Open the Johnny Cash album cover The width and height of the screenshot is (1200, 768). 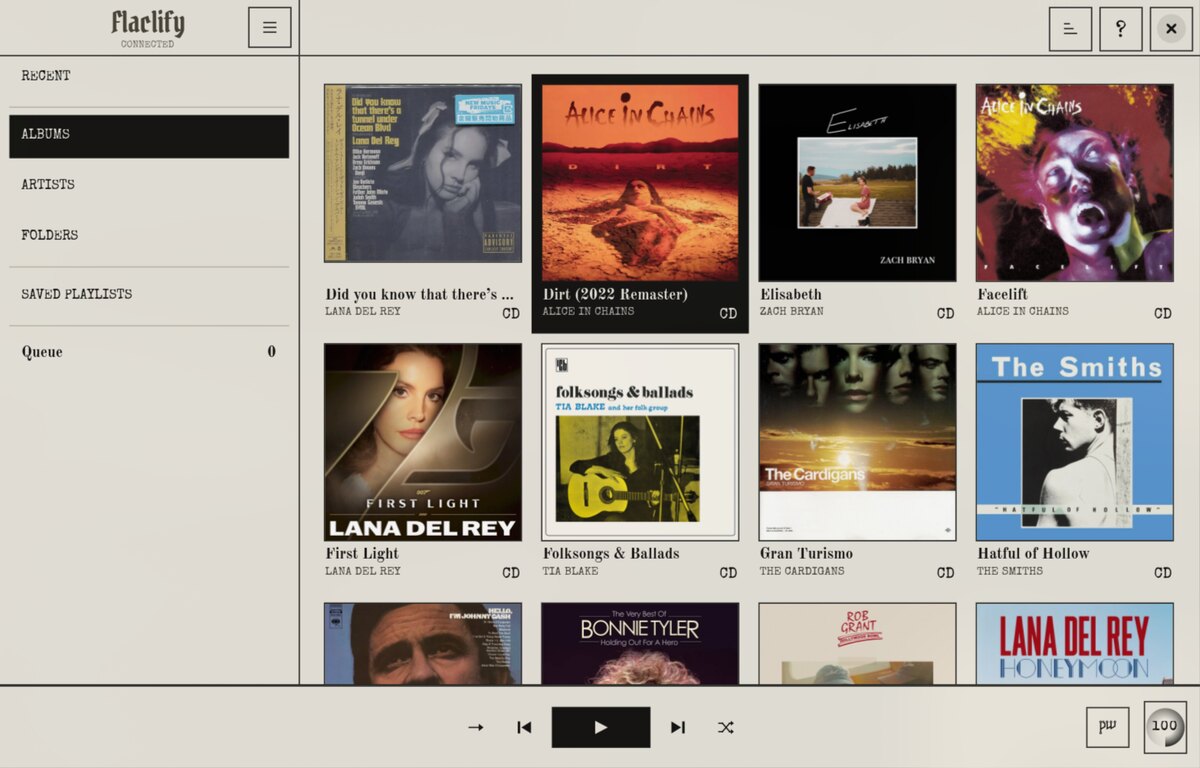pyautogui.click(x=423, y=643)
